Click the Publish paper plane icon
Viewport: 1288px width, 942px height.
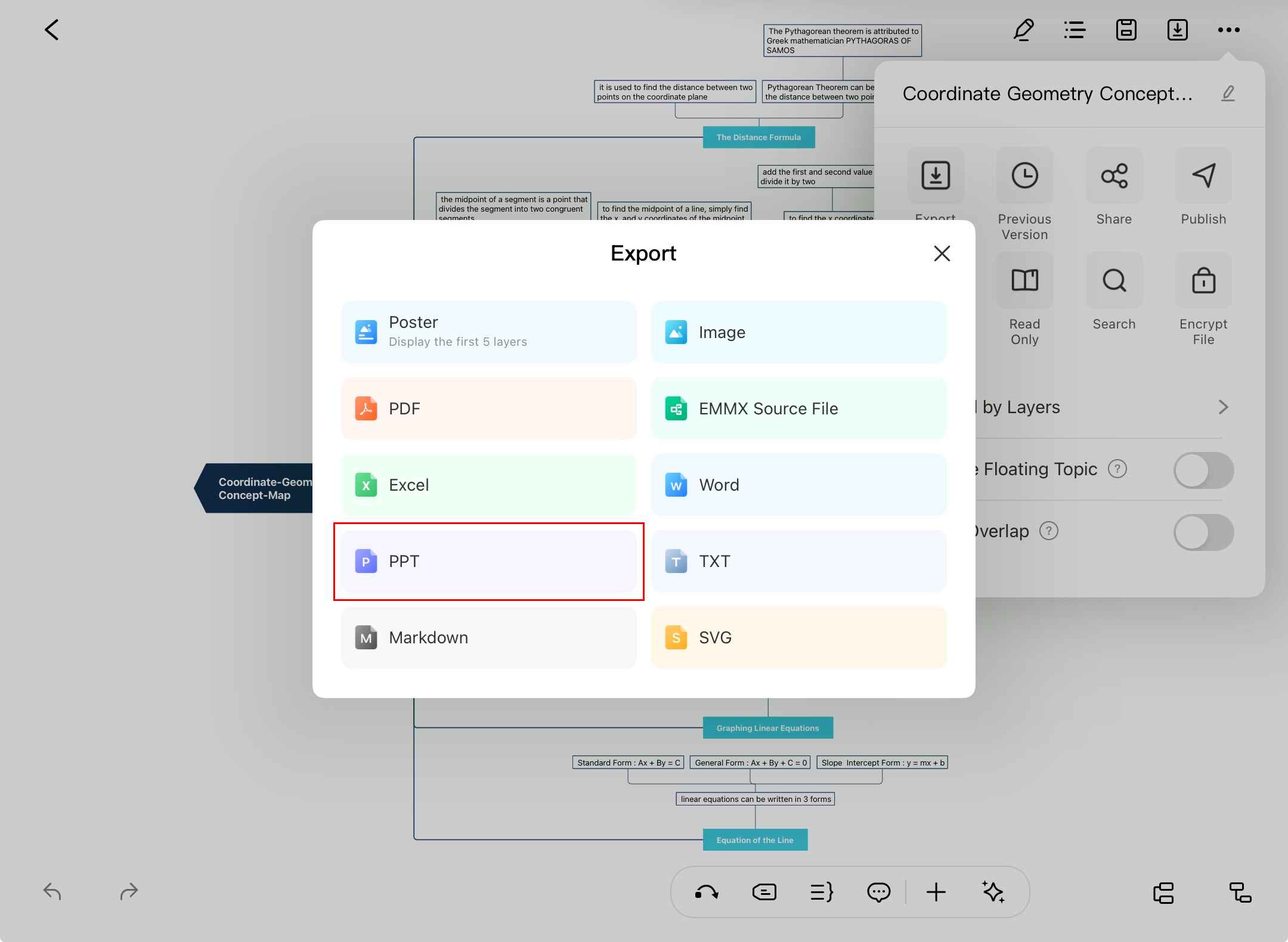[x=1203, y=176]
